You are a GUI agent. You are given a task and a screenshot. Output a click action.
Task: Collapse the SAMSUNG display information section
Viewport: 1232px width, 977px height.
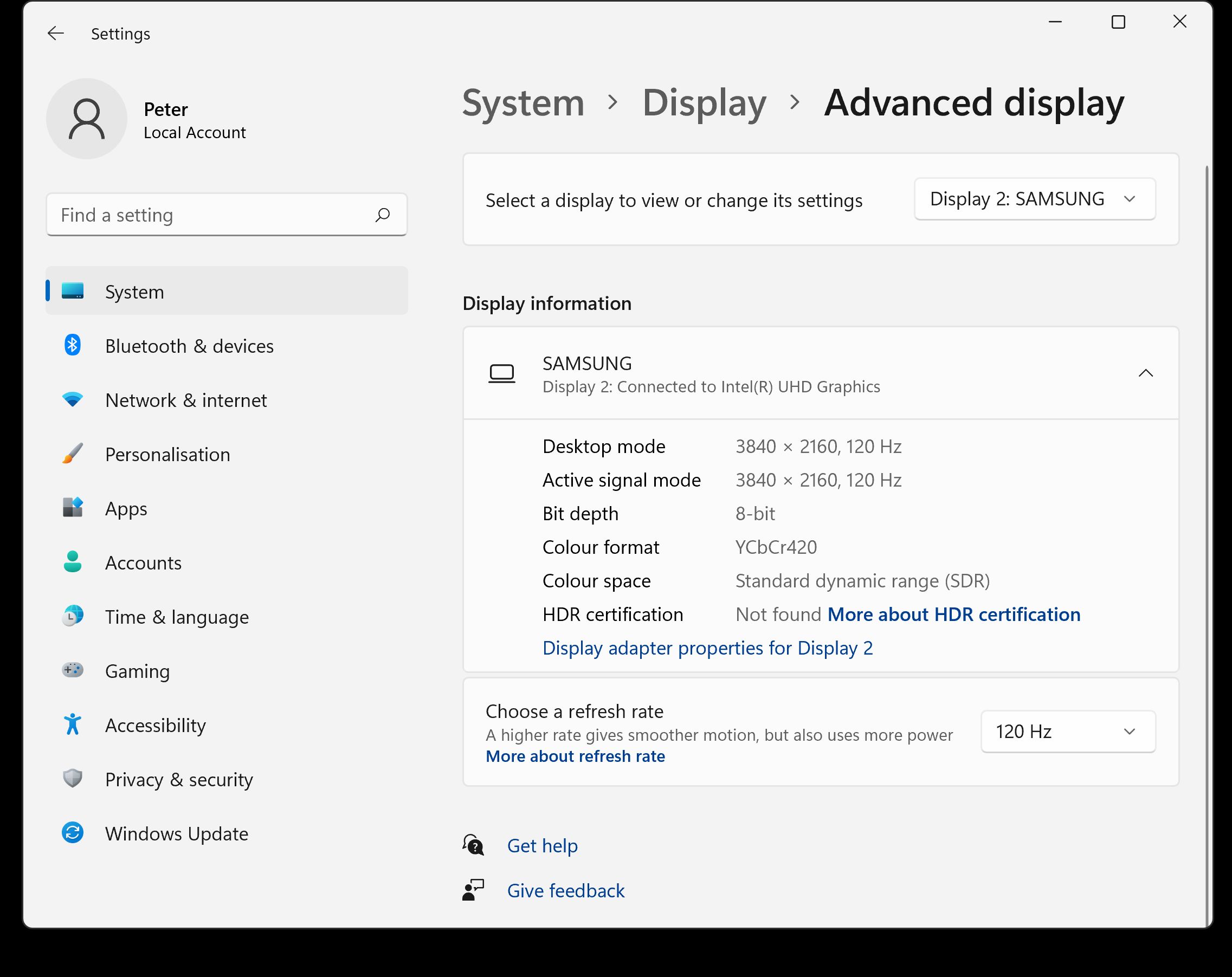click(x=1145, y=374)
